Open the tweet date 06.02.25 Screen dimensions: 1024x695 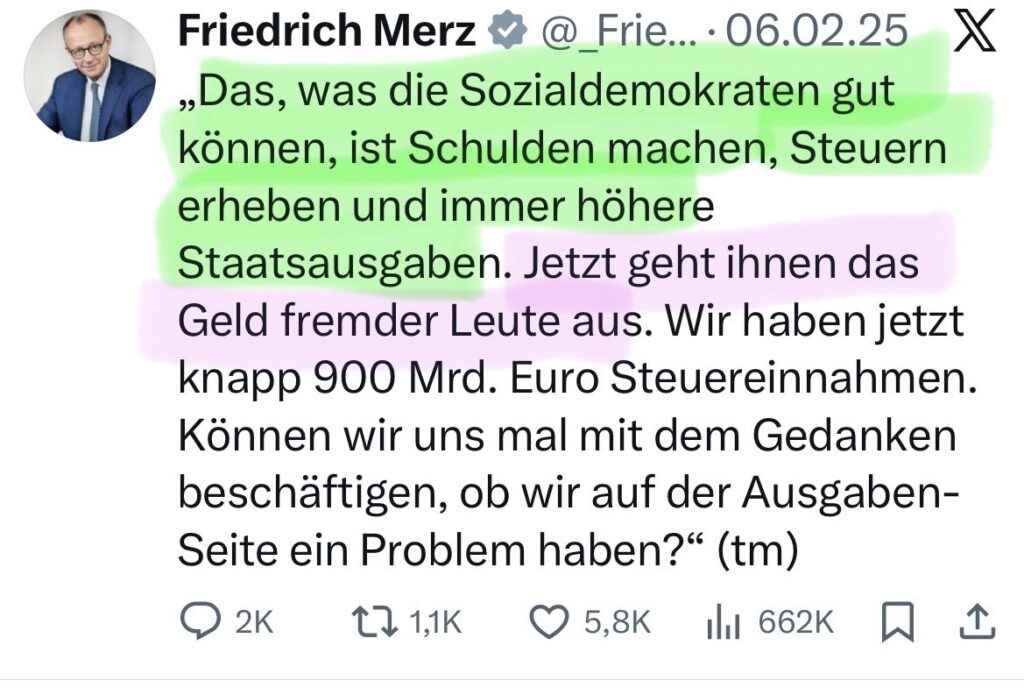click(x=816, y=33)
